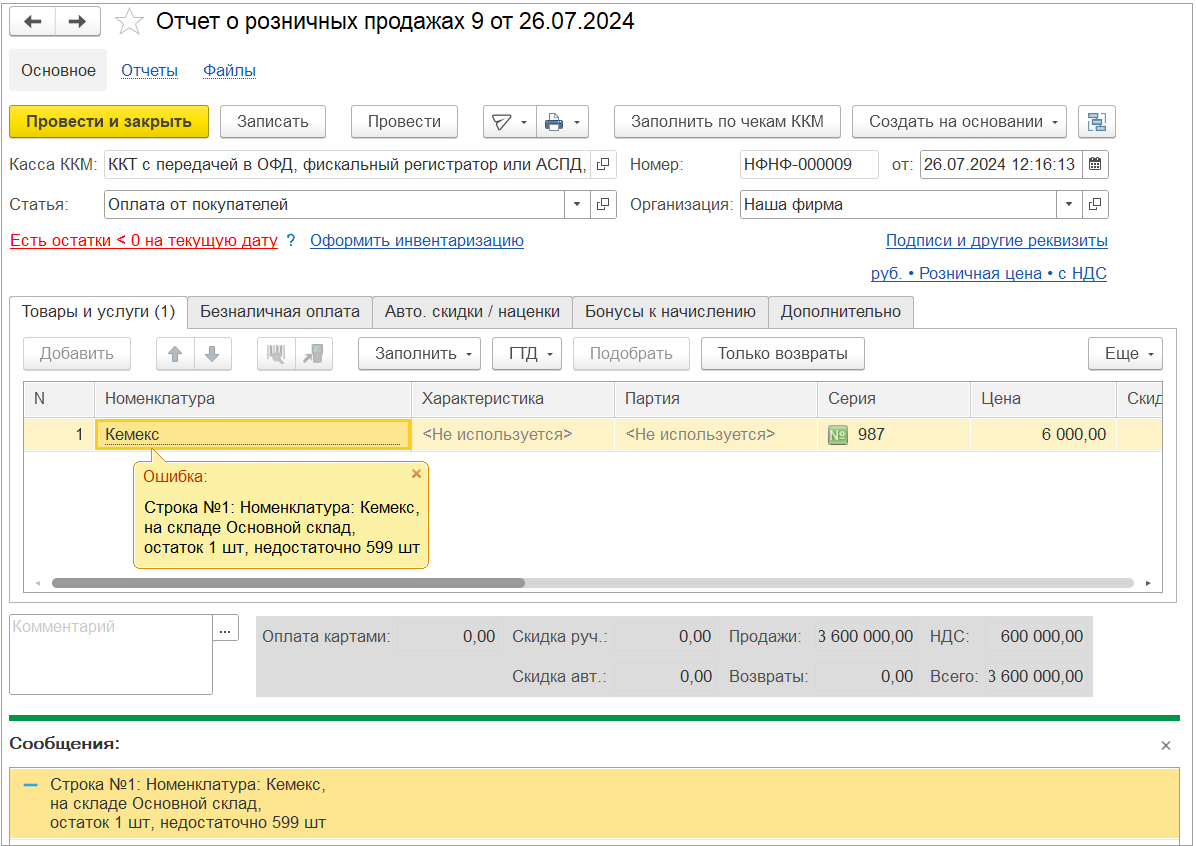Viewport: 1196px width, 846px height.
Task: Open the Создать на основании dropdown
Action: [x=959, y=122]
